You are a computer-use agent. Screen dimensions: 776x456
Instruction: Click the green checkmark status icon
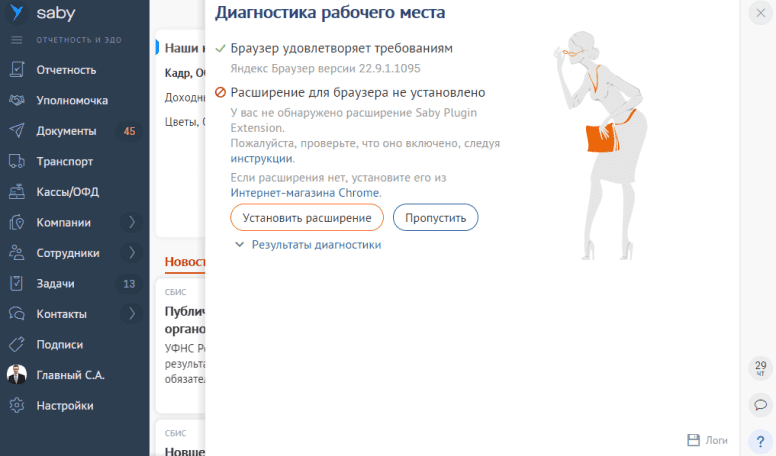220,49
